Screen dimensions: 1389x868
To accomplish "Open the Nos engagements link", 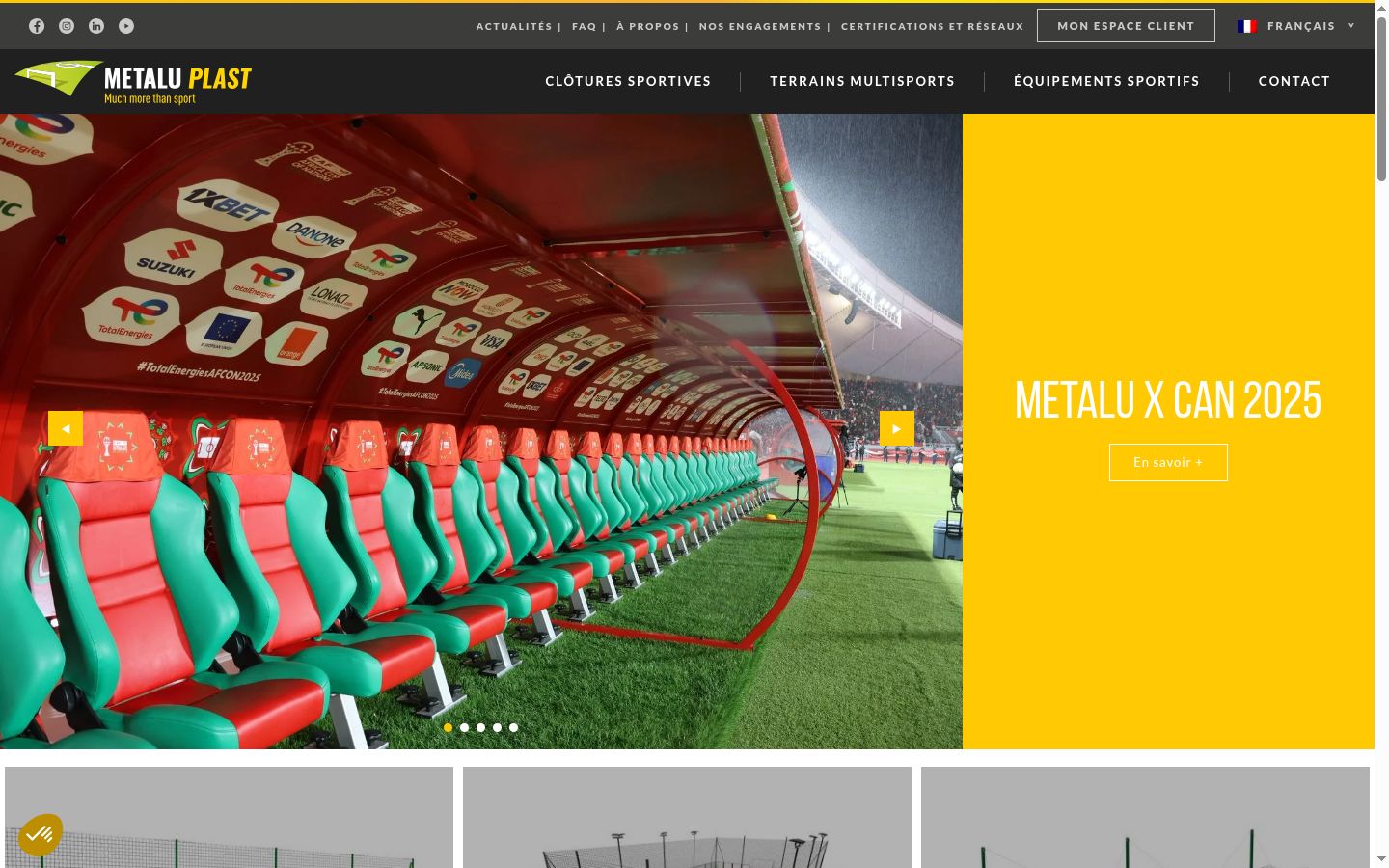I will (x=760, y=26).
